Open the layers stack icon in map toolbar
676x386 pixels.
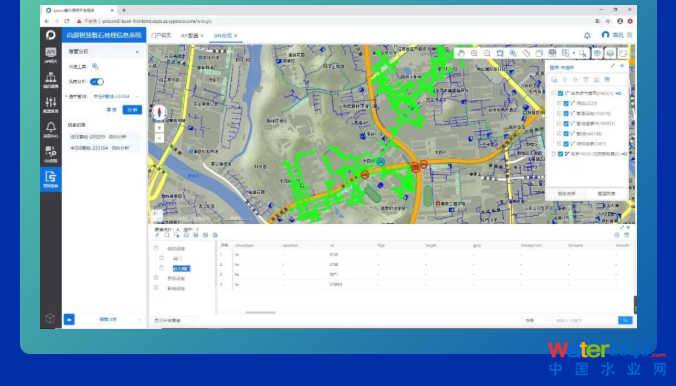click(610, 53)
